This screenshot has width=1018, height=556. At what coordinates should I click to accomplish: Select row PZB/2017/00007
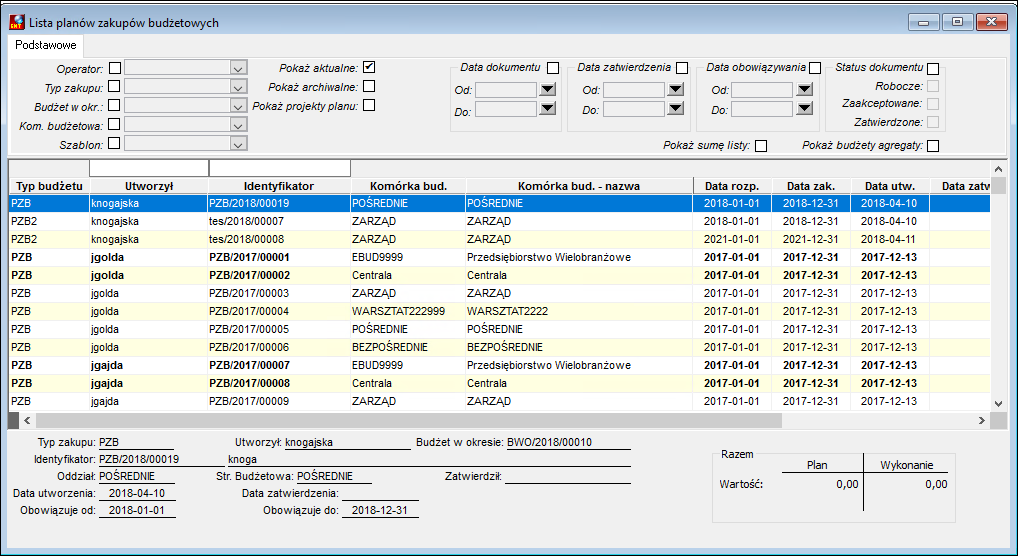[x=499, y=365]
